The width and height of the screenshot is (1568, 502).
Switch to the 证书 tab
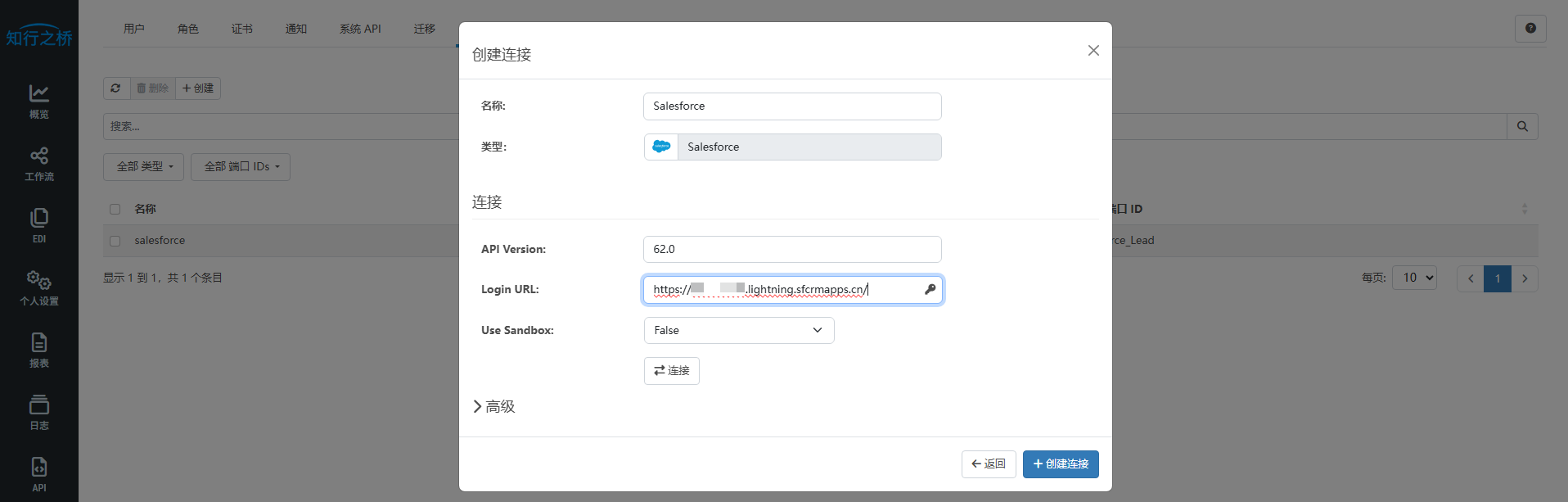pos(241,29)
